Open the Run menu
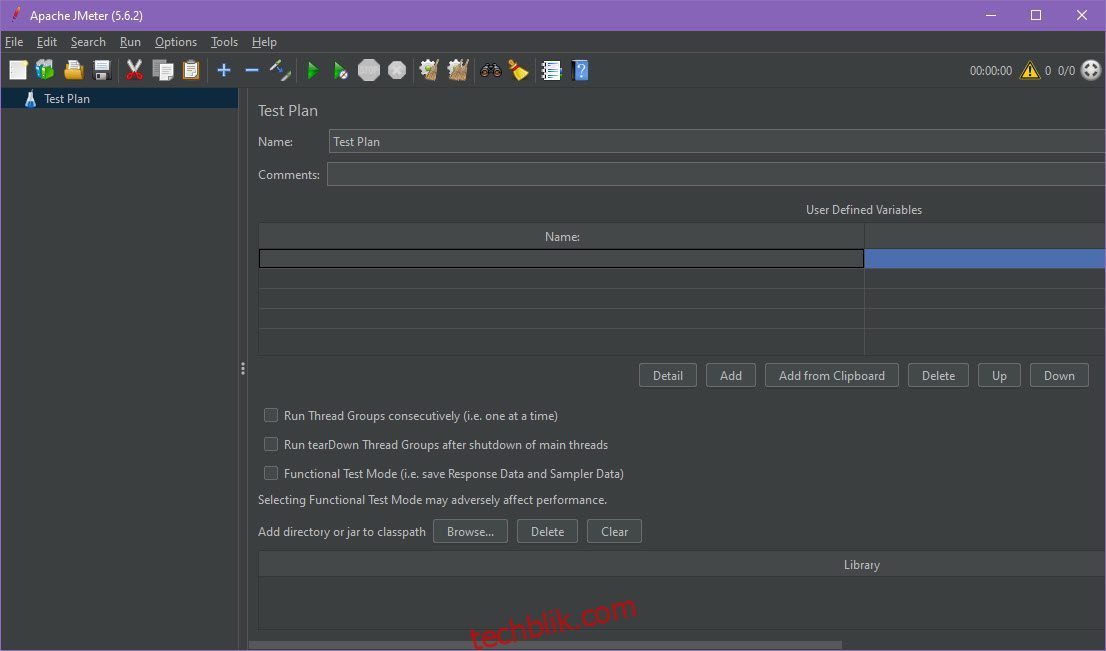The height and width of the screenshot is (651, 1106). click(x=130, y=42)
